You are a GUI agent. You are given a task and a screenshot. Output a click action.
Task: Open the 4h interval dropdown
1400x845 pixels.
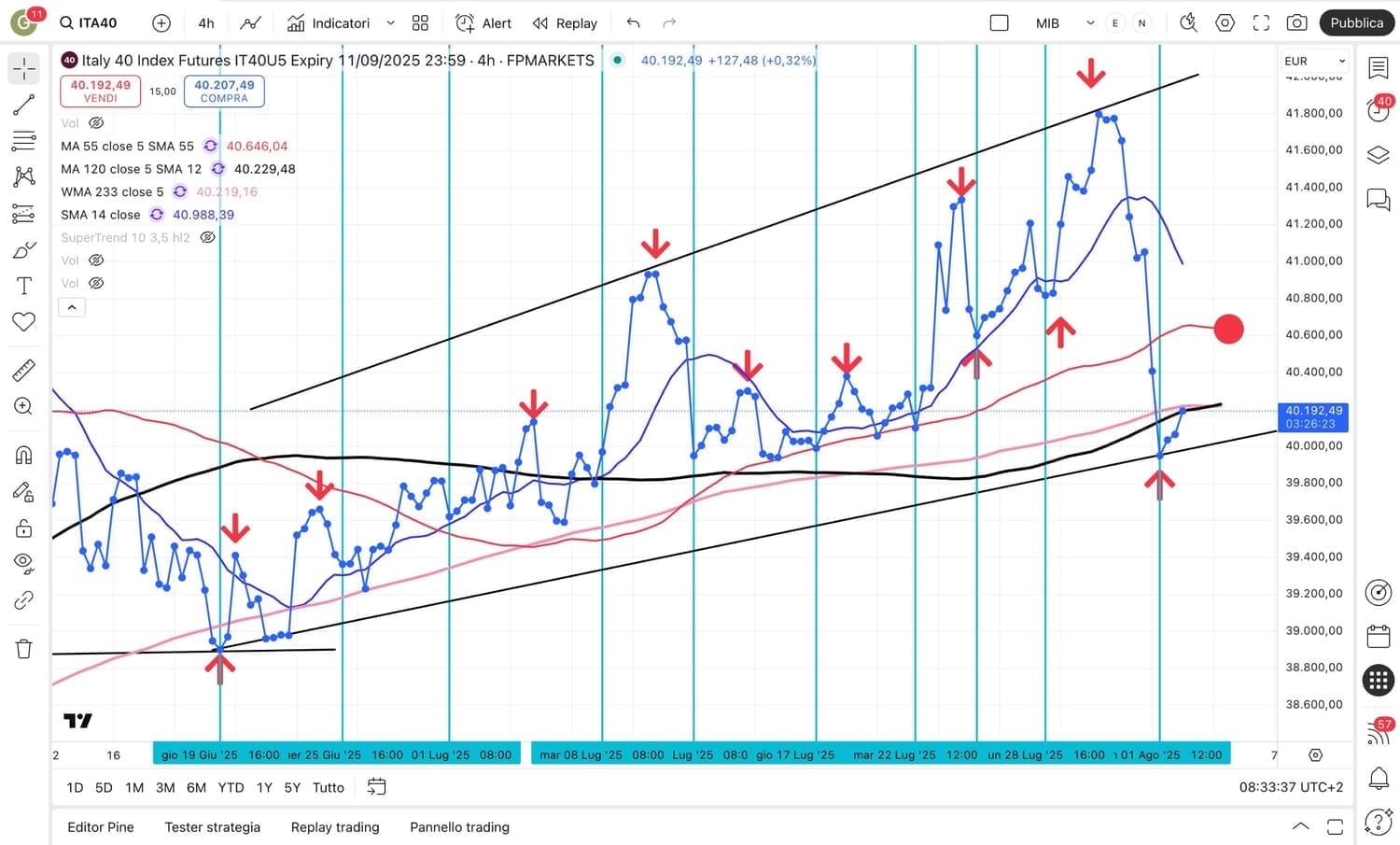tap(206, 23)
